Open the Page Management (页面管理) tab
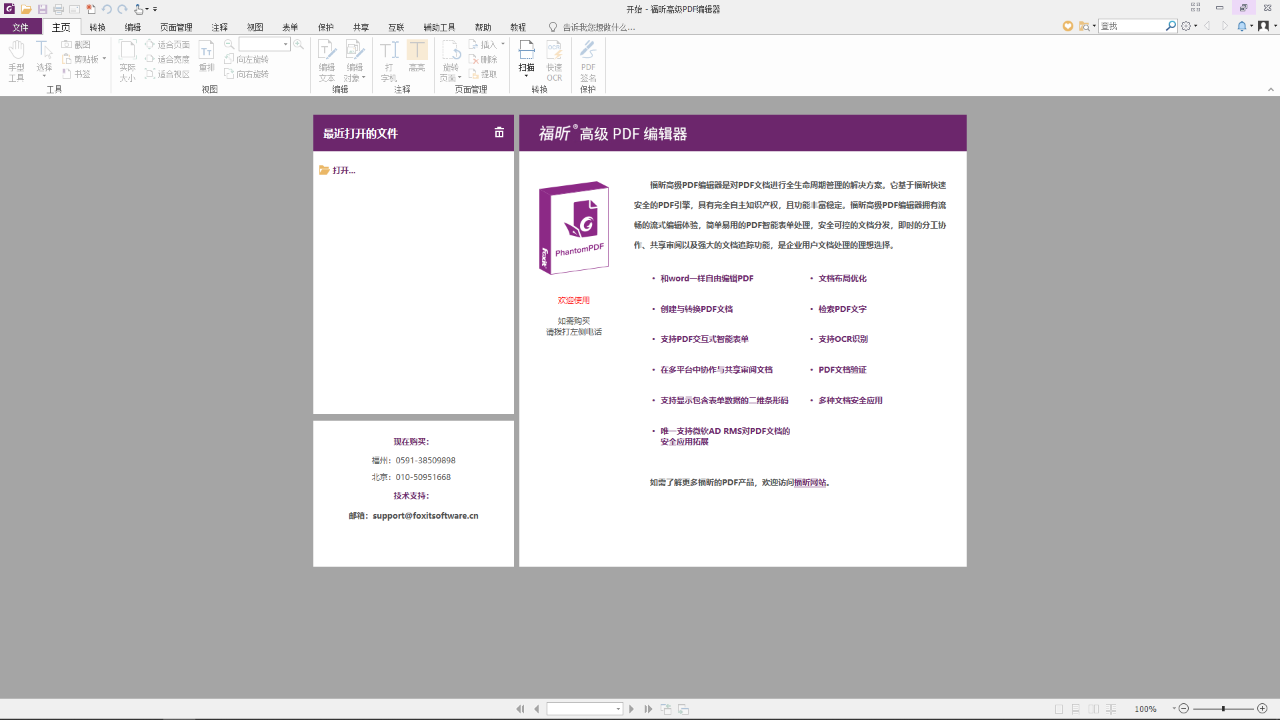The image size is (1280, 720). pyautogui.click(x=176, y=27)
